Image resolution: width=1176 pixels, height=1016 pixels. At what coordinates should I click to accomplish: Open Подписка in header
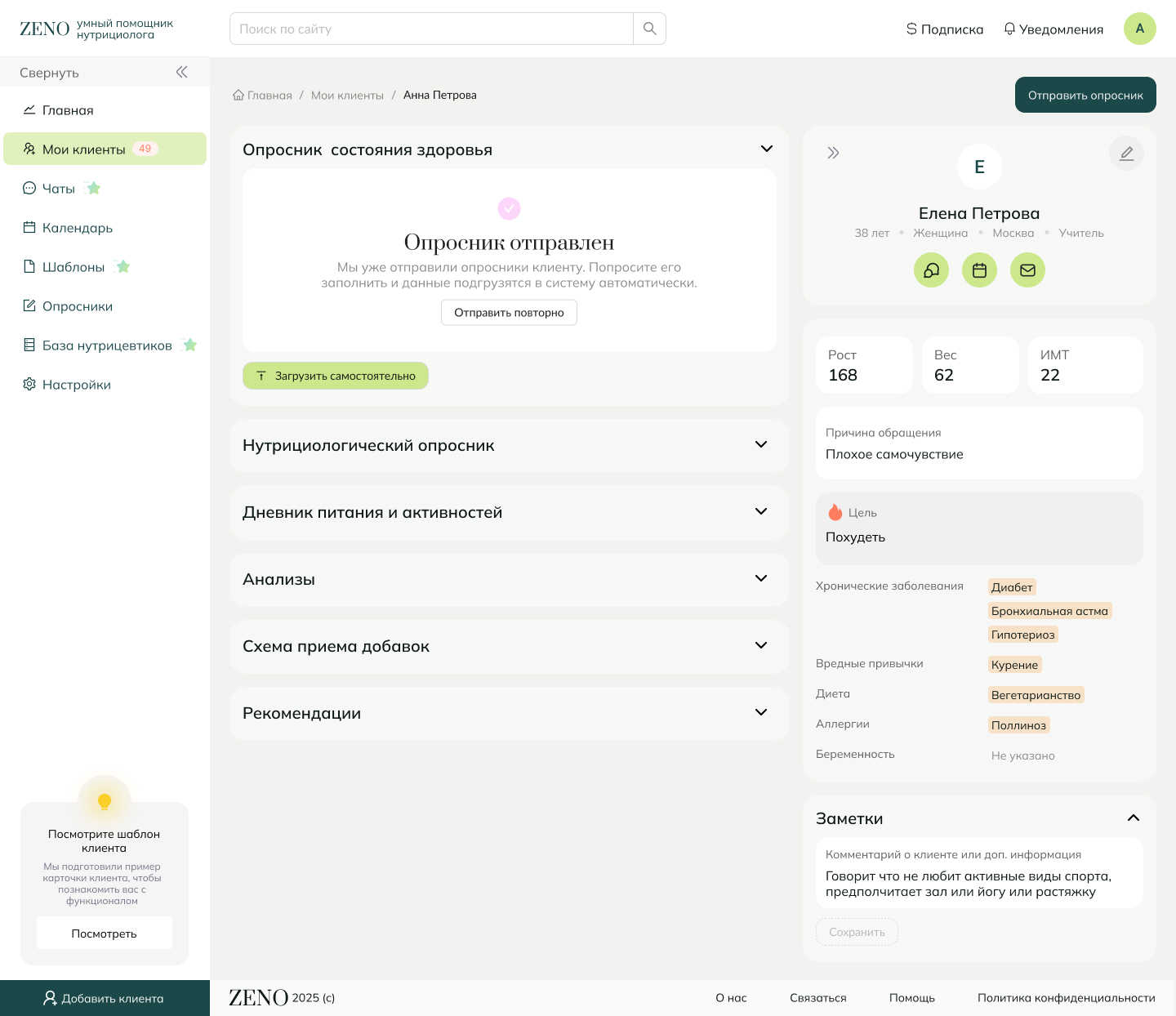pos(945,29)
